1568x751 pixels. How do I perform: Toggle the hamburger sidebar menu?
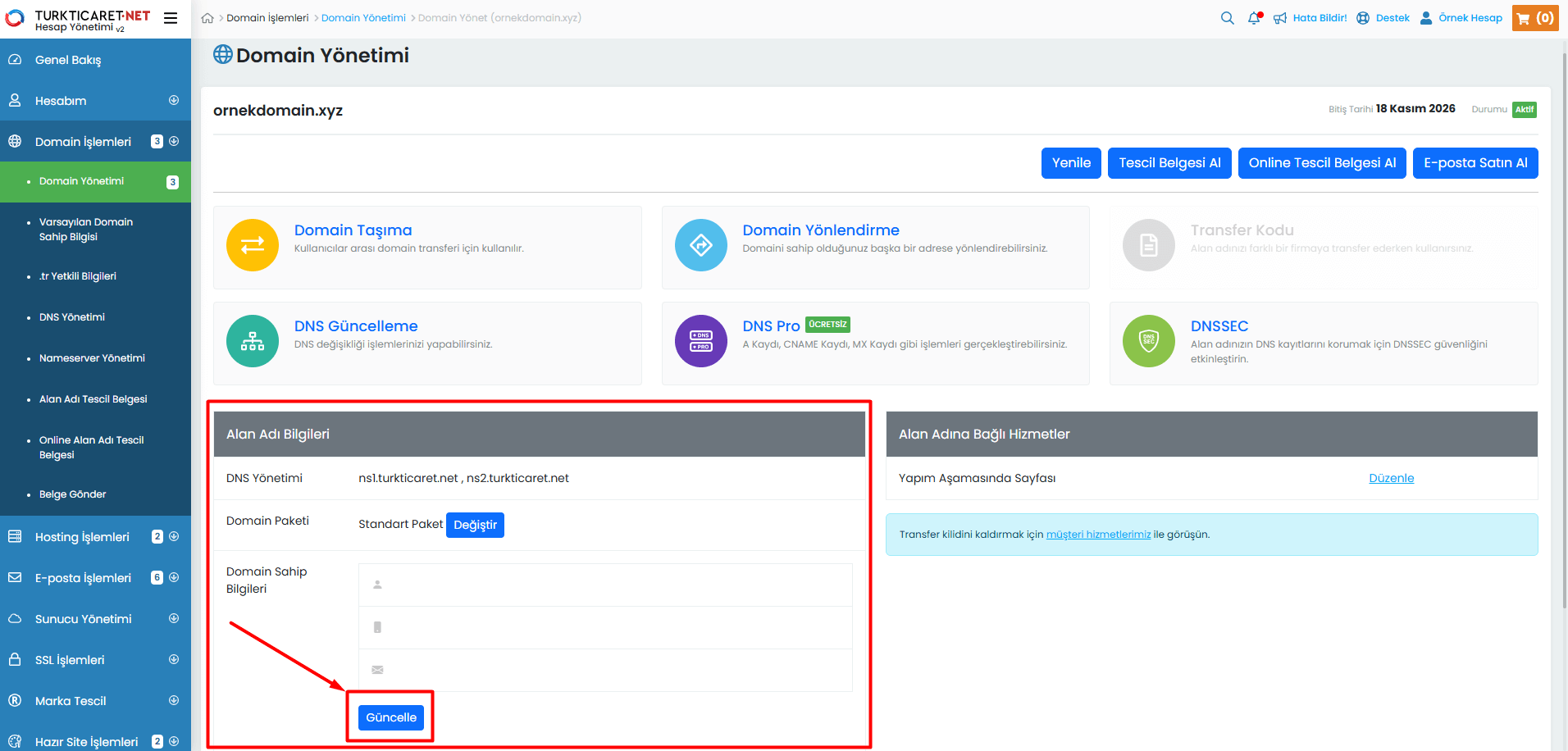click(171, 18)
